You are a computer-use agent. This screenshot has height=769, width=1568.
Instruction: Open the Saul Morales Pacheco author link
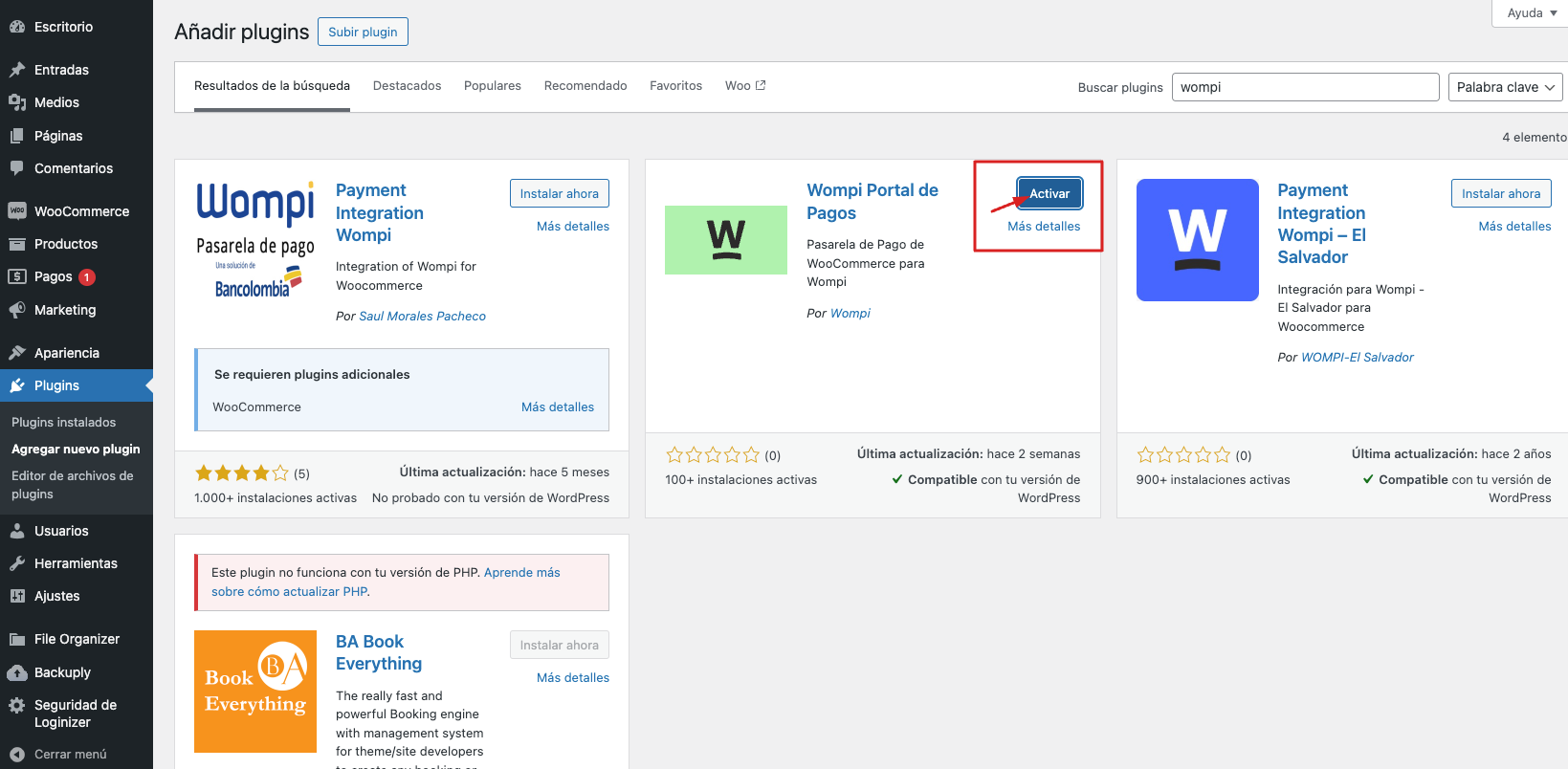pyautogui.click(x=422, y=317)
